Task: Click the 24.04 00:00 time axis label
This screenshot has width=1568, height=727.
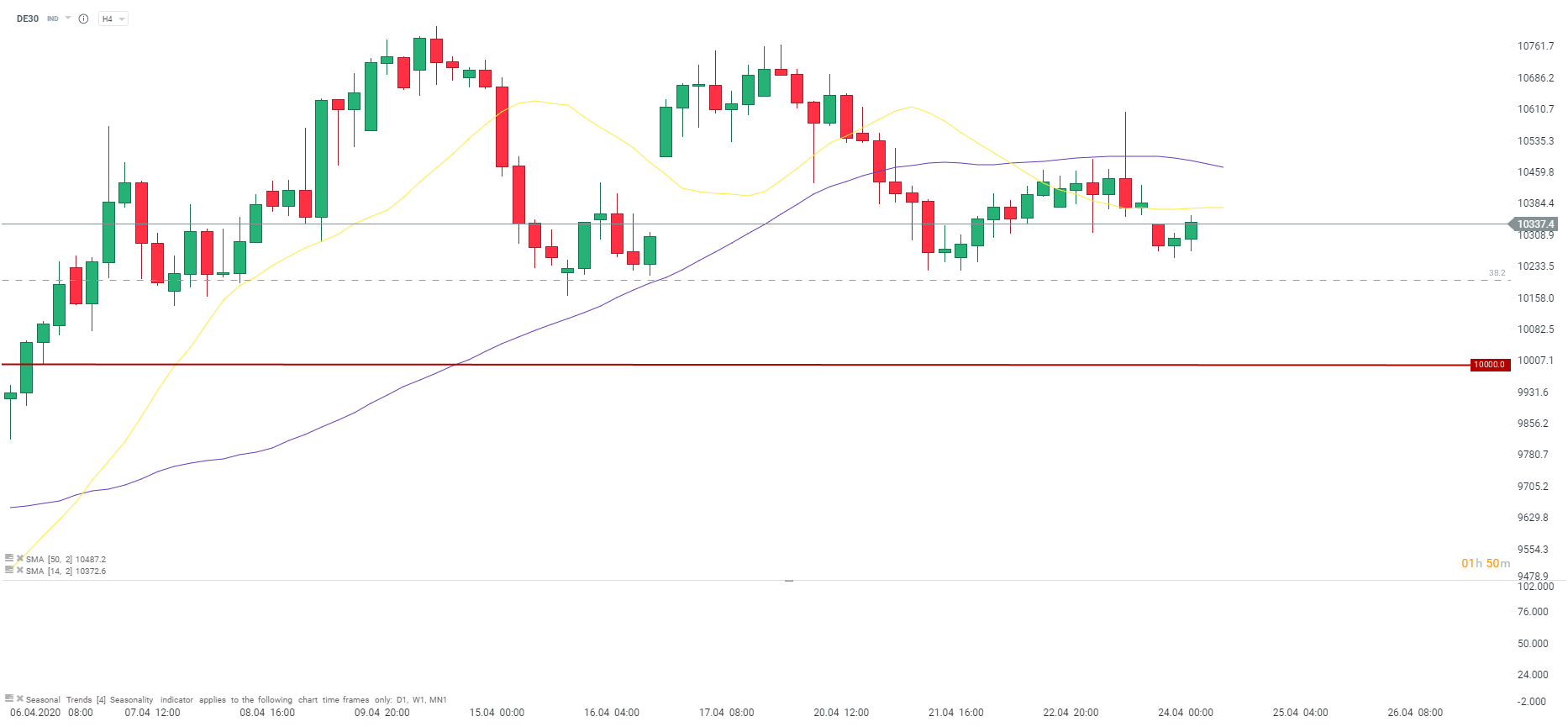Action: 1185,713
